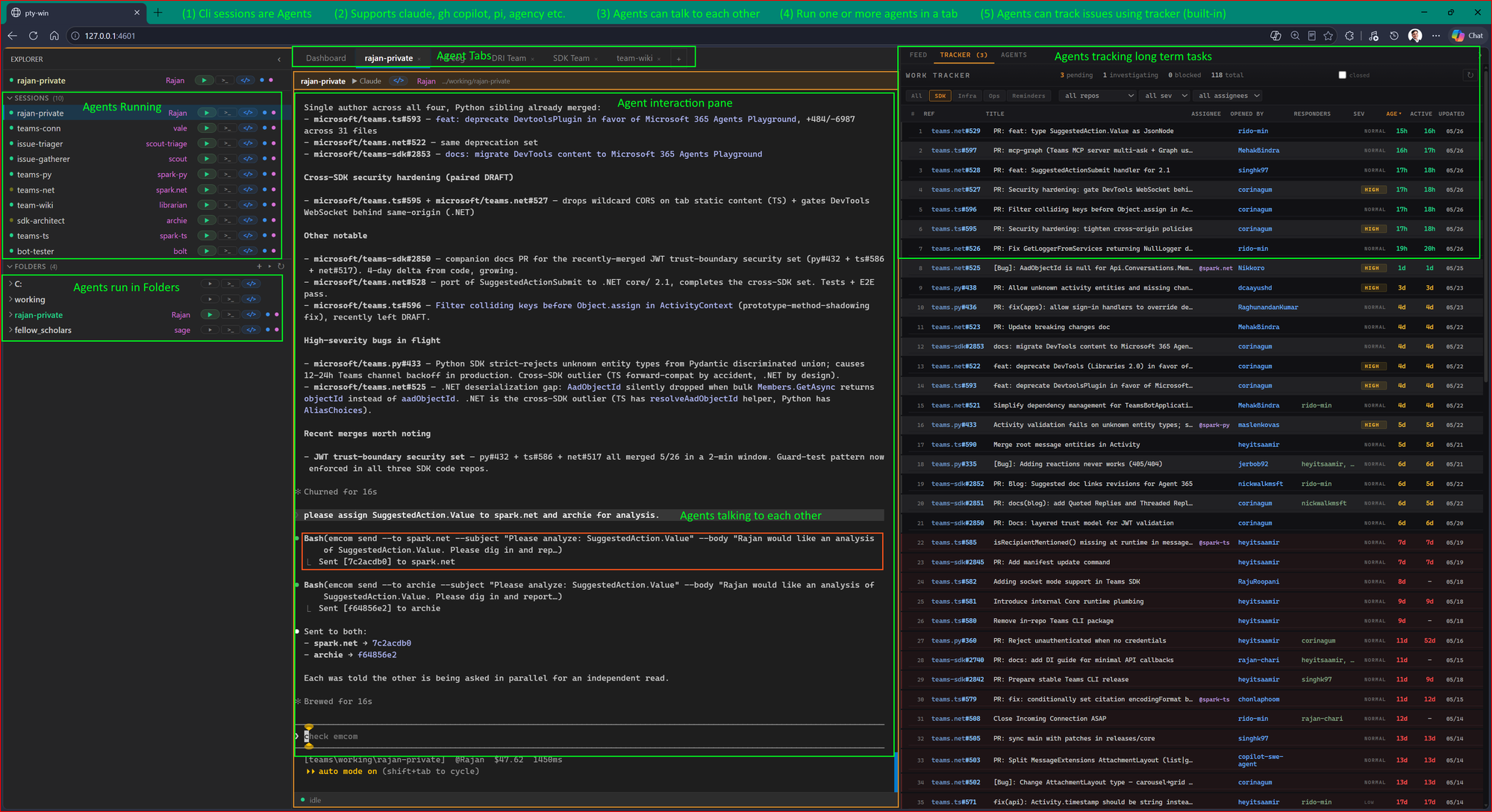The width and height of the screenshot is (1492, 812).
Task: Open terminal icon for teams-net session
Action: click(227, 190)
